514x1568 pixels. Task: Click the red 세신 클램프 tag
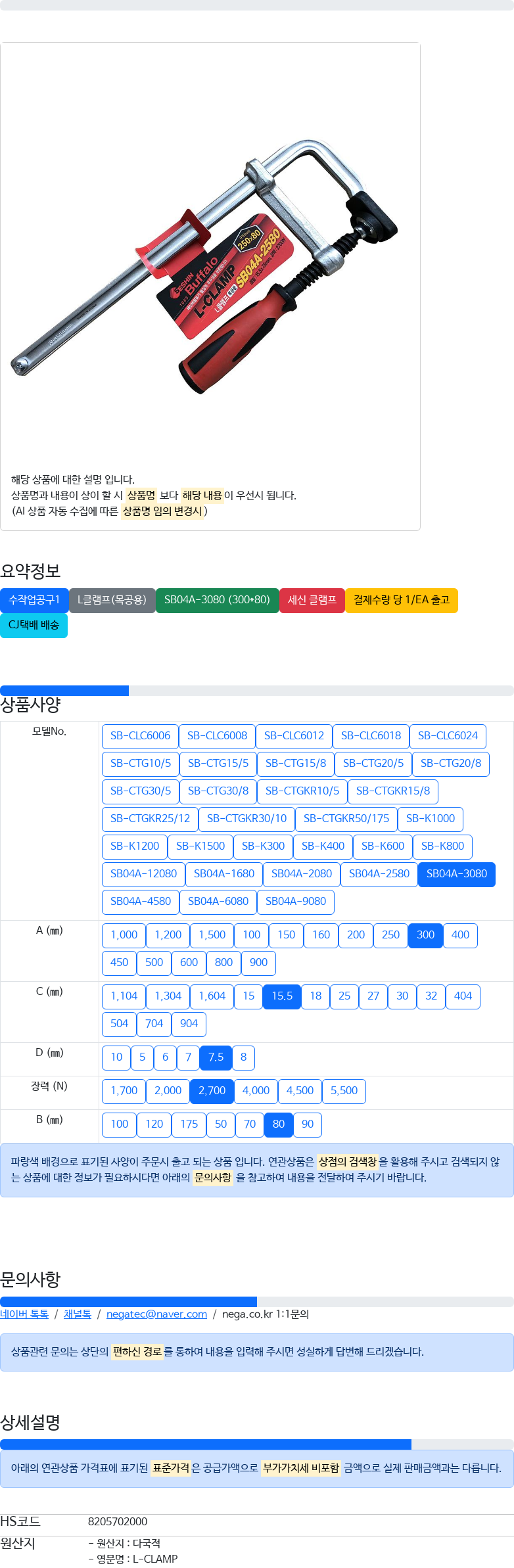click(x=312, y=601)
